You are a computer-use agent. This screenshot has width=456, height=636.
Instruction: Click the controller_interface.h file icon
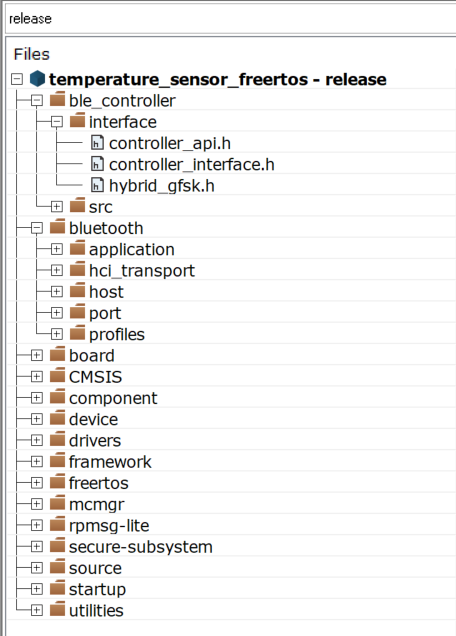[x=97, y=164]
